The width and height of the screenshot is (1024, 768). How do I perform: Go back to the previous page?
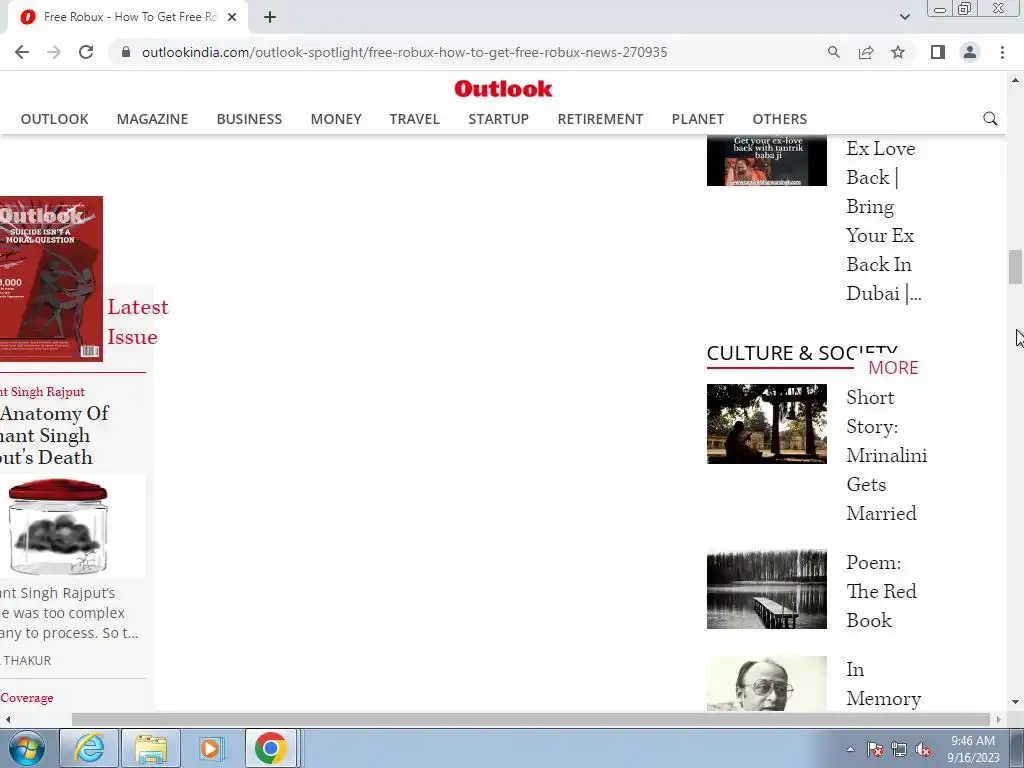[22, 52]
